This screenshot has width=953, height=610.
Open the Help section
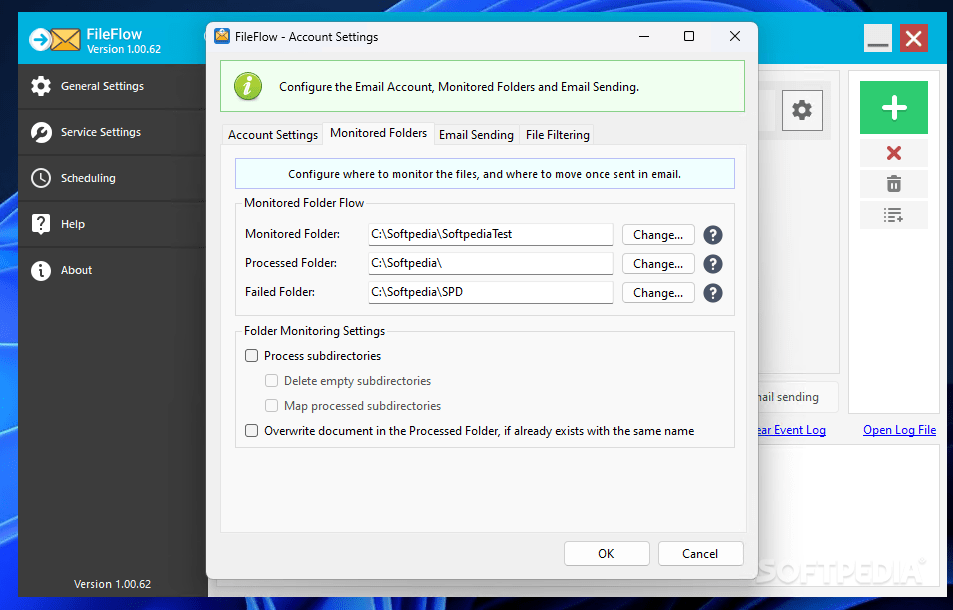tap(112, 224)
